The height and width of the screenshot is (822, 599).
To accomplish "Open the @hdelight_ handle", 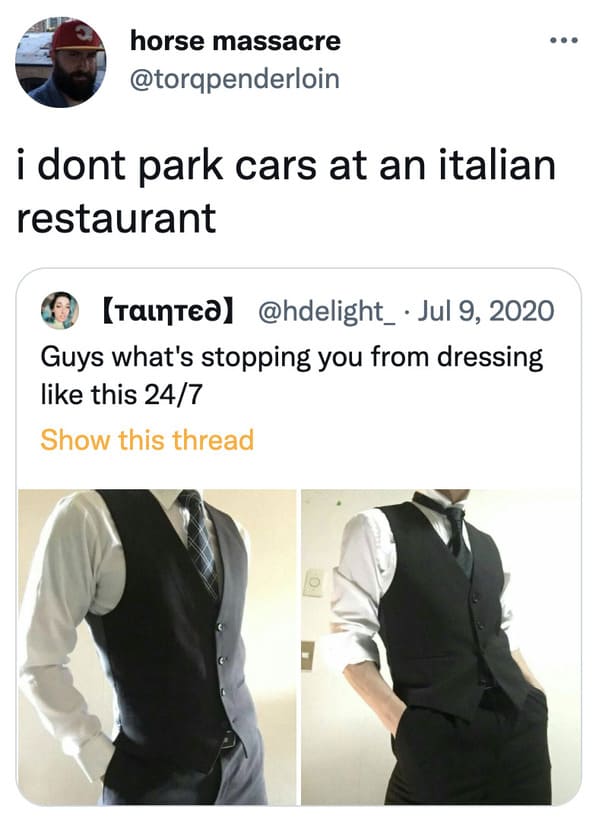I will pos(325,311).
